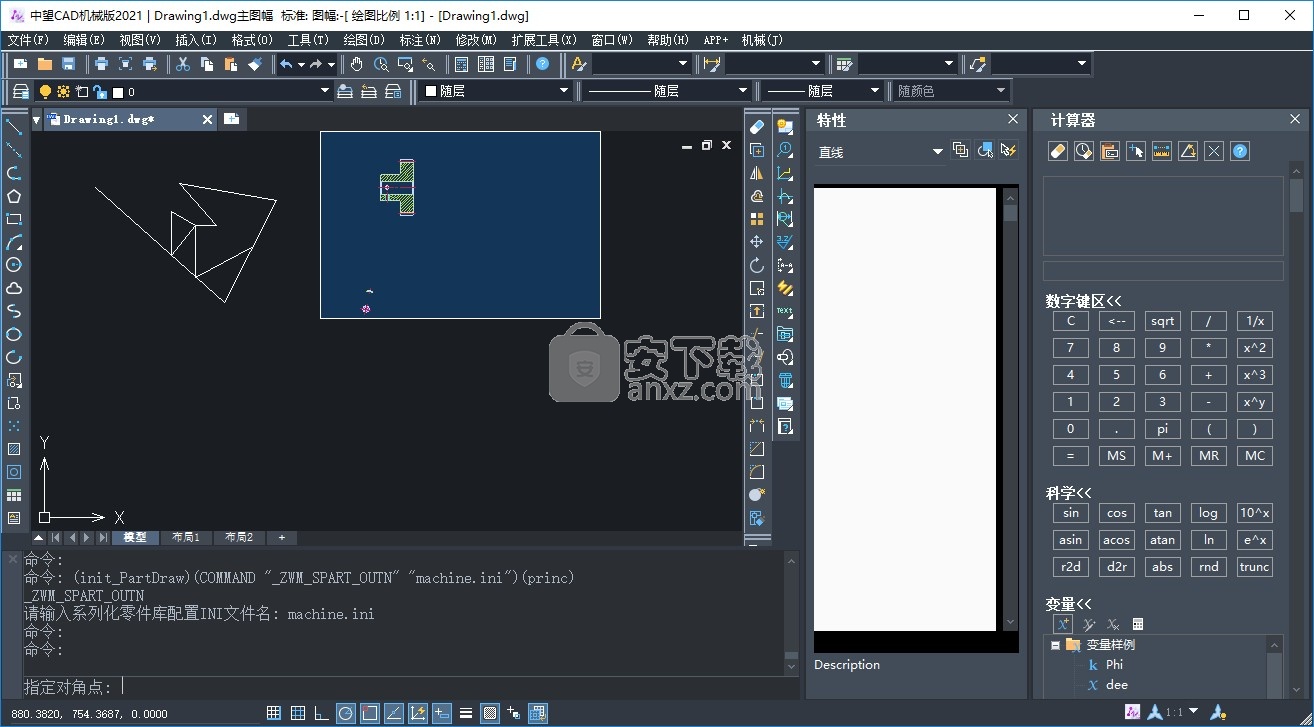Open help with the blue question icon

[542, 64]
